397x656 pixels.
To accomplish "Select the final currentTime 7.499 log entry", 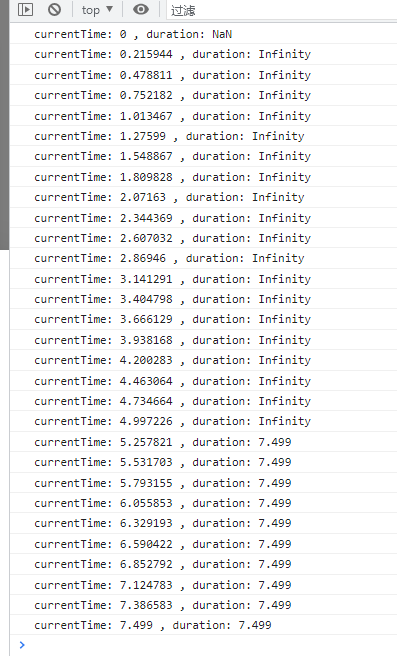I will pyautogui.click(x=203, y=625).
